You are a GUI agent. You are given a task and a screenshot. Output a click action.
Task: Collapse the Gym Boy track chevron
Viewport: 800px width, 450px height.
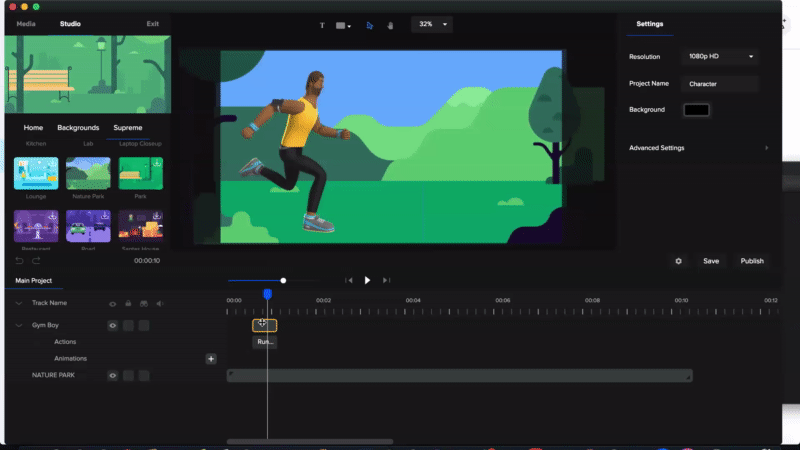pos(19,325)
